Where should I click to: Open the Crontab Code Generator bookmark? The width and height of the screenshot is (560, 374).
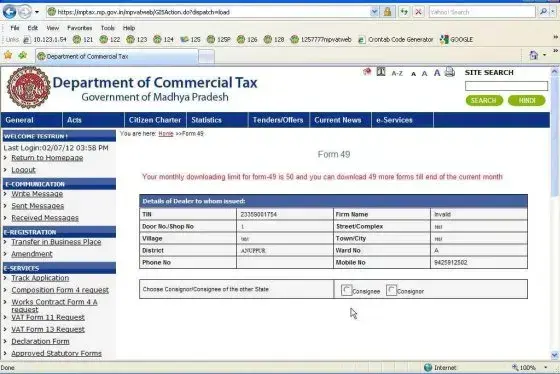[396, 39]
